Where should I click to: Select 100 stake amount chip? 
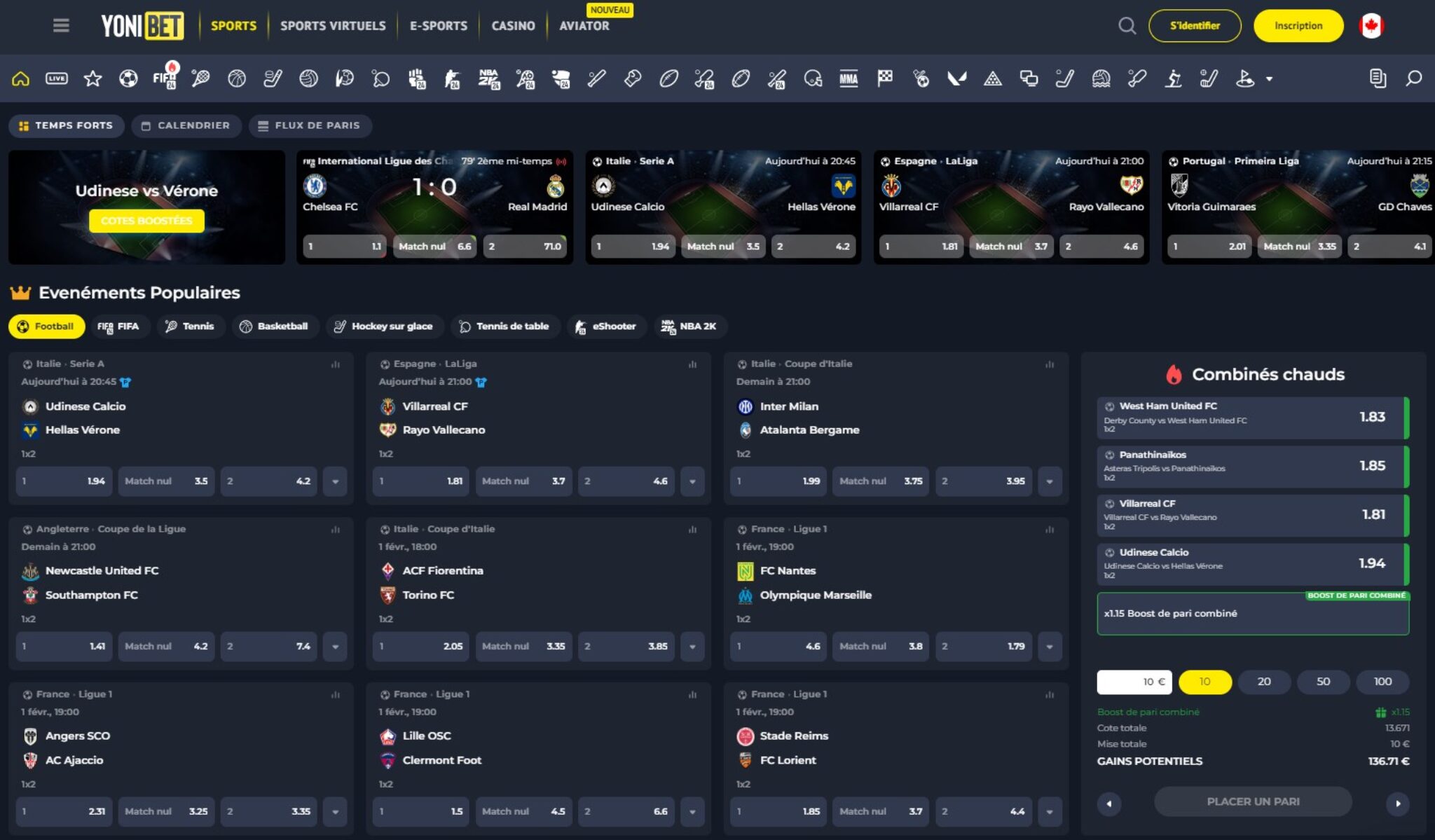1382,682
